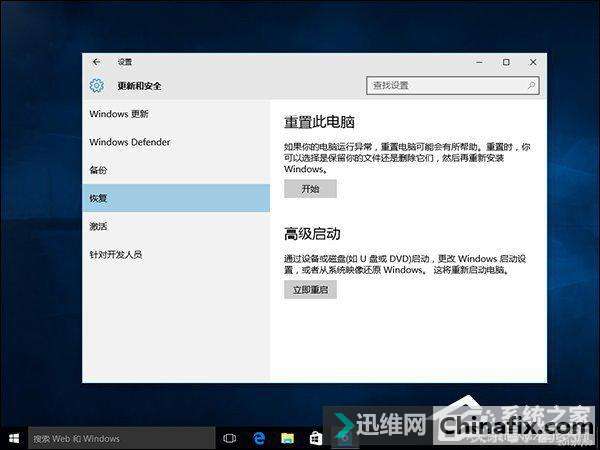Focus the 查找设置 search field
The height and width of the screenshot is (450, 600).
point(453,85)
